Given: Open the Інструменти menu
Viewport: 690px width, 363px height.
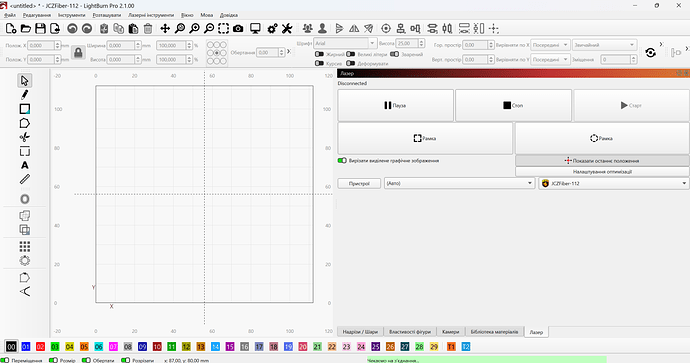Looking at the screenshot, I should [x=71, y=15].
